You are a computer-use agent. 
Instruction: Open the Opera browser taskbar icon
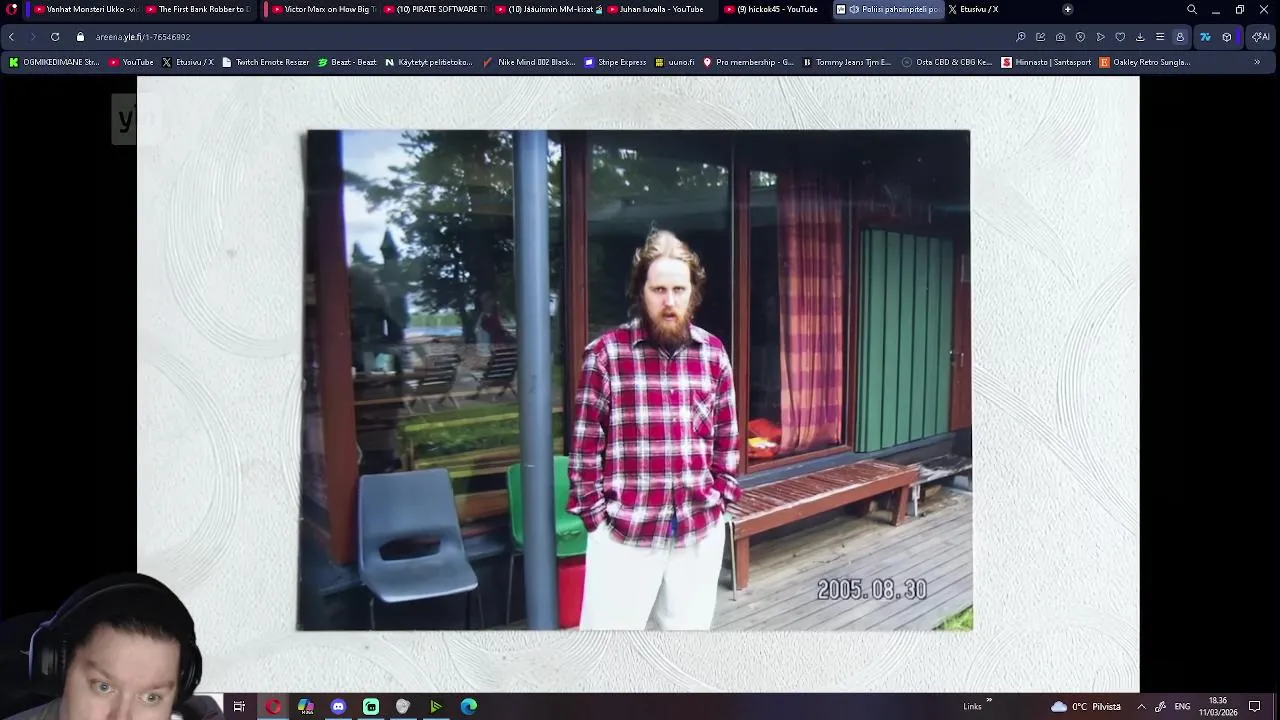(272, 707)
